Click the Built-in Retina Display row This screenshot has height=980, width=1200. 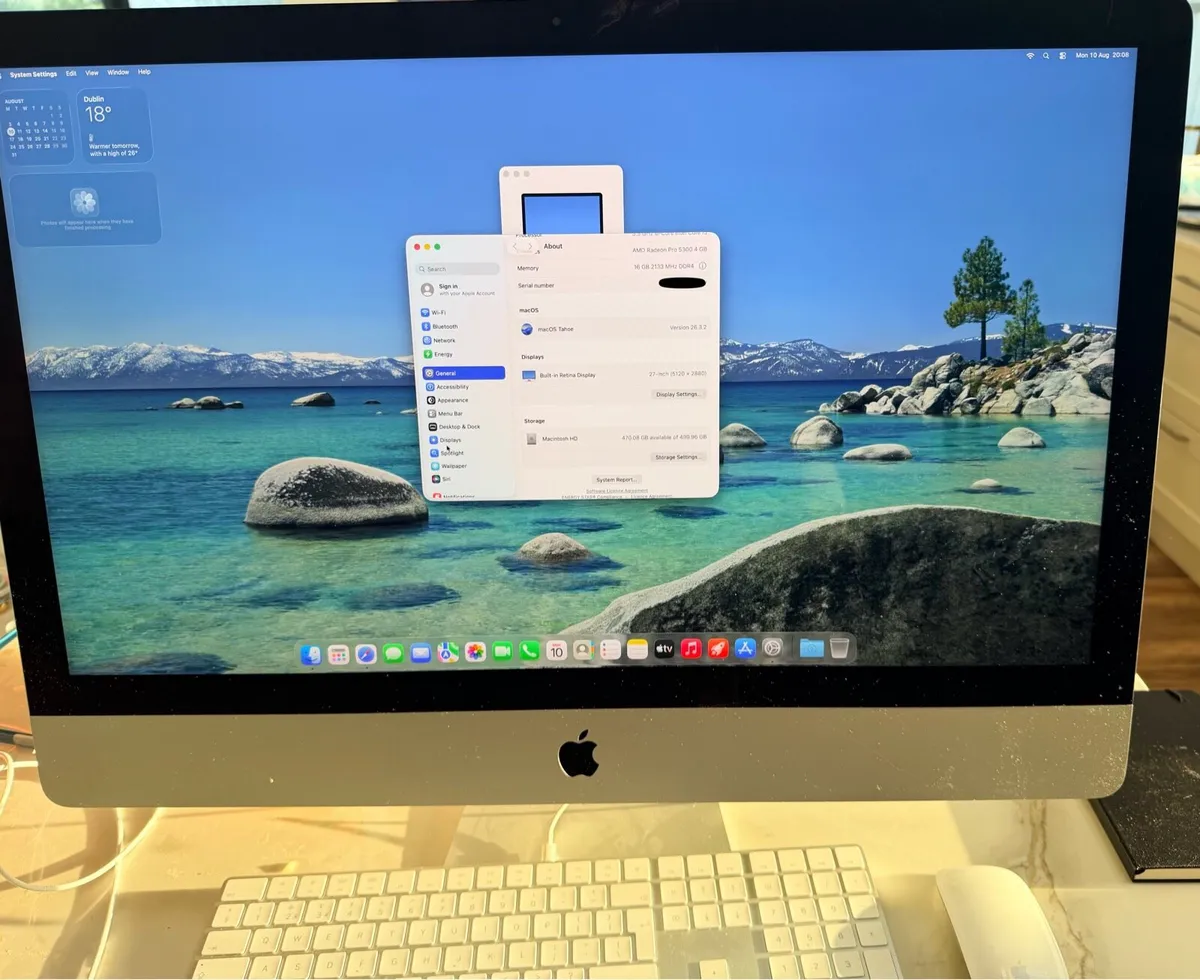(x=613, y=375)
